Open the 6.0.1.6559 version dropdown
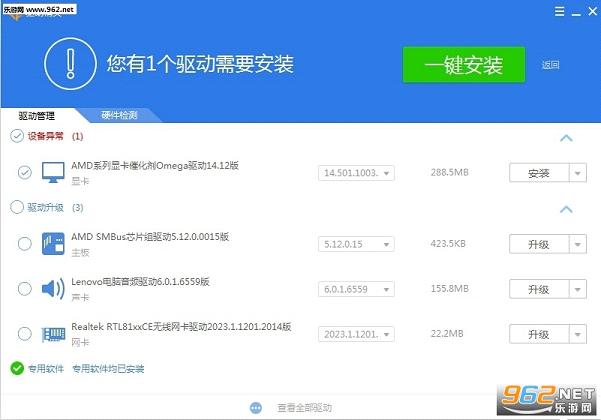Screen dimensions: 601x420 click(x=356, y=289)
